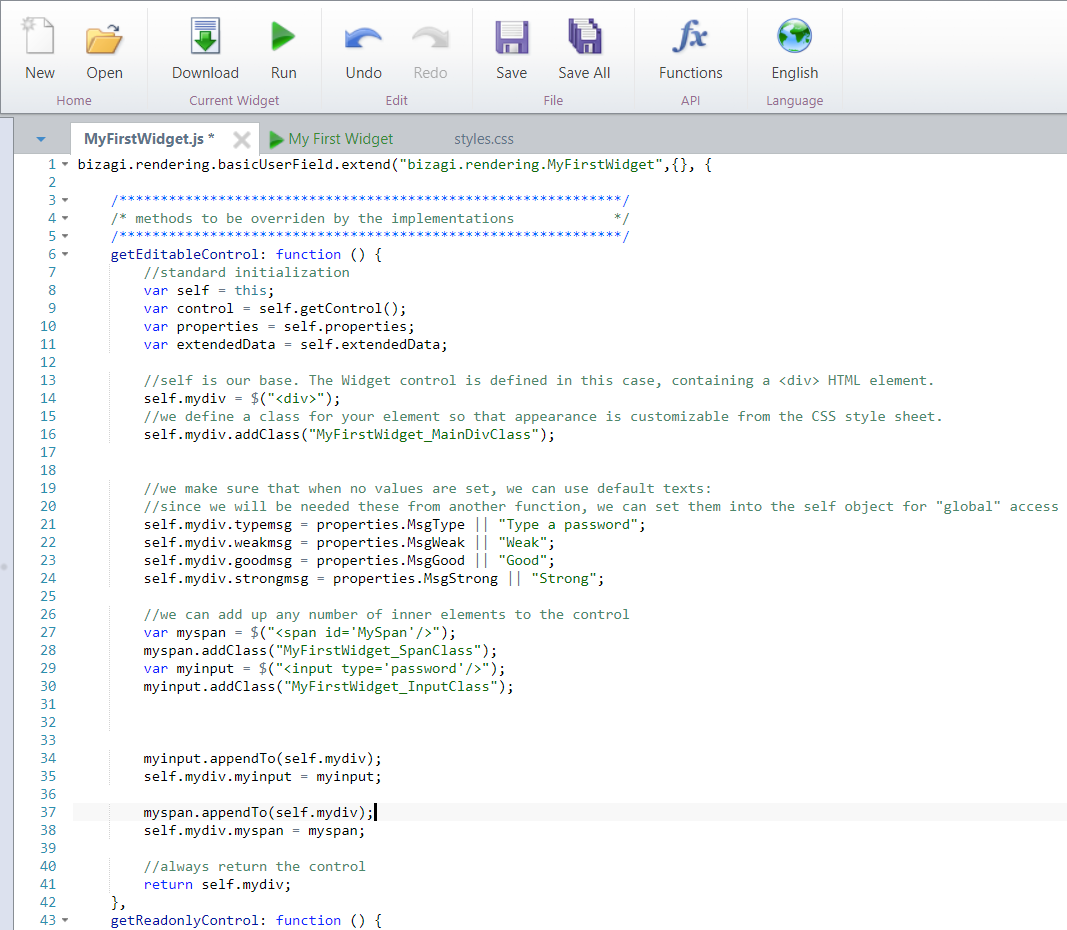
Task: Open the fx Functions API reference
Action: [x=690, y=35]
